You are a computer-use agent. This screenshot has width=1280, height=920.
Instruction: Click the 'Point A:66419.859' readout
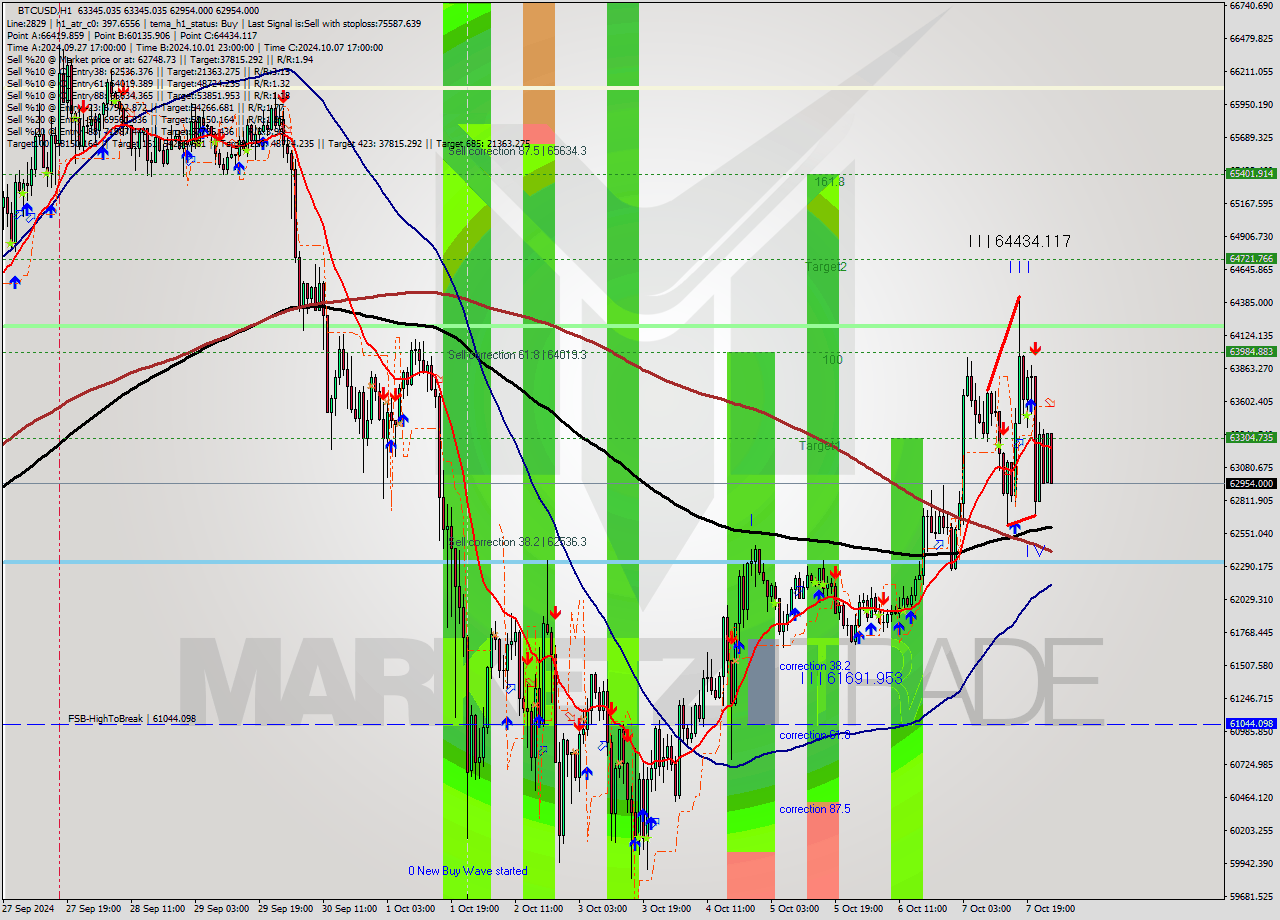pos(46,35)
